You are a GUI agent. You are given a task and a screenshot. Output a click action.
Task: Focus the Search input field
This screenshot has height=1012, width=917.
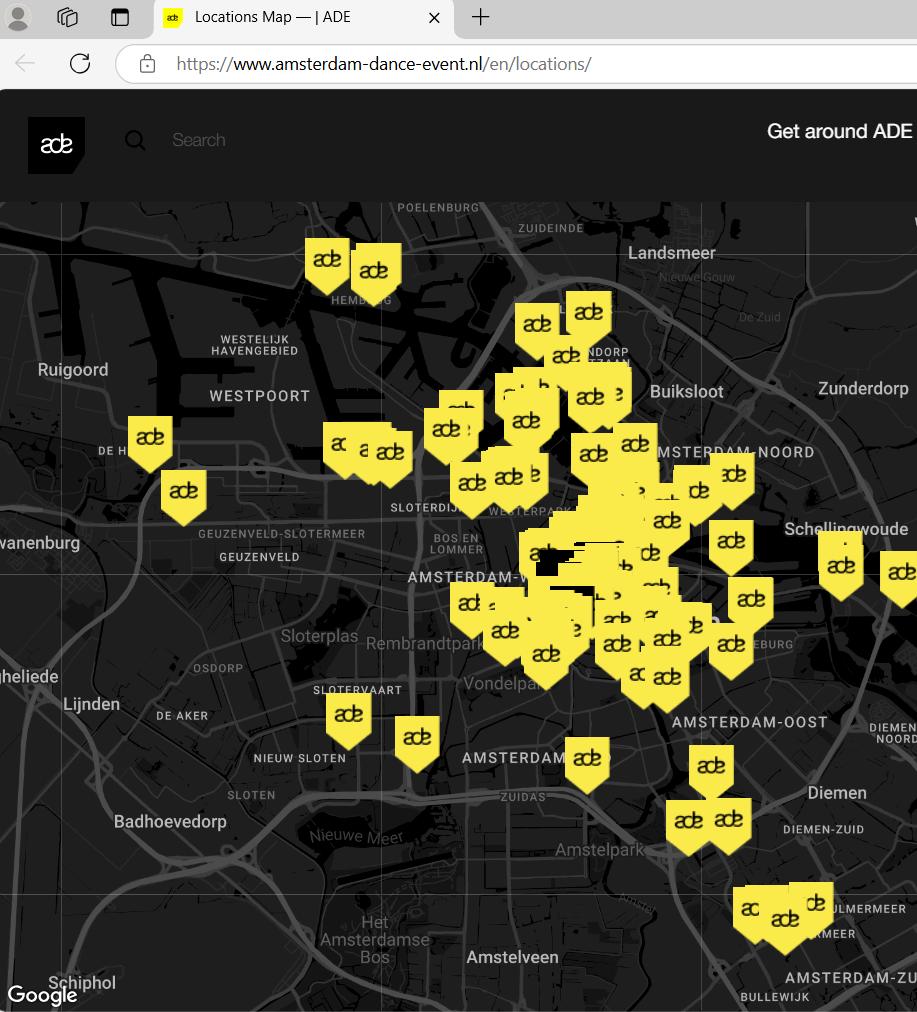click(x=199, y=140)
